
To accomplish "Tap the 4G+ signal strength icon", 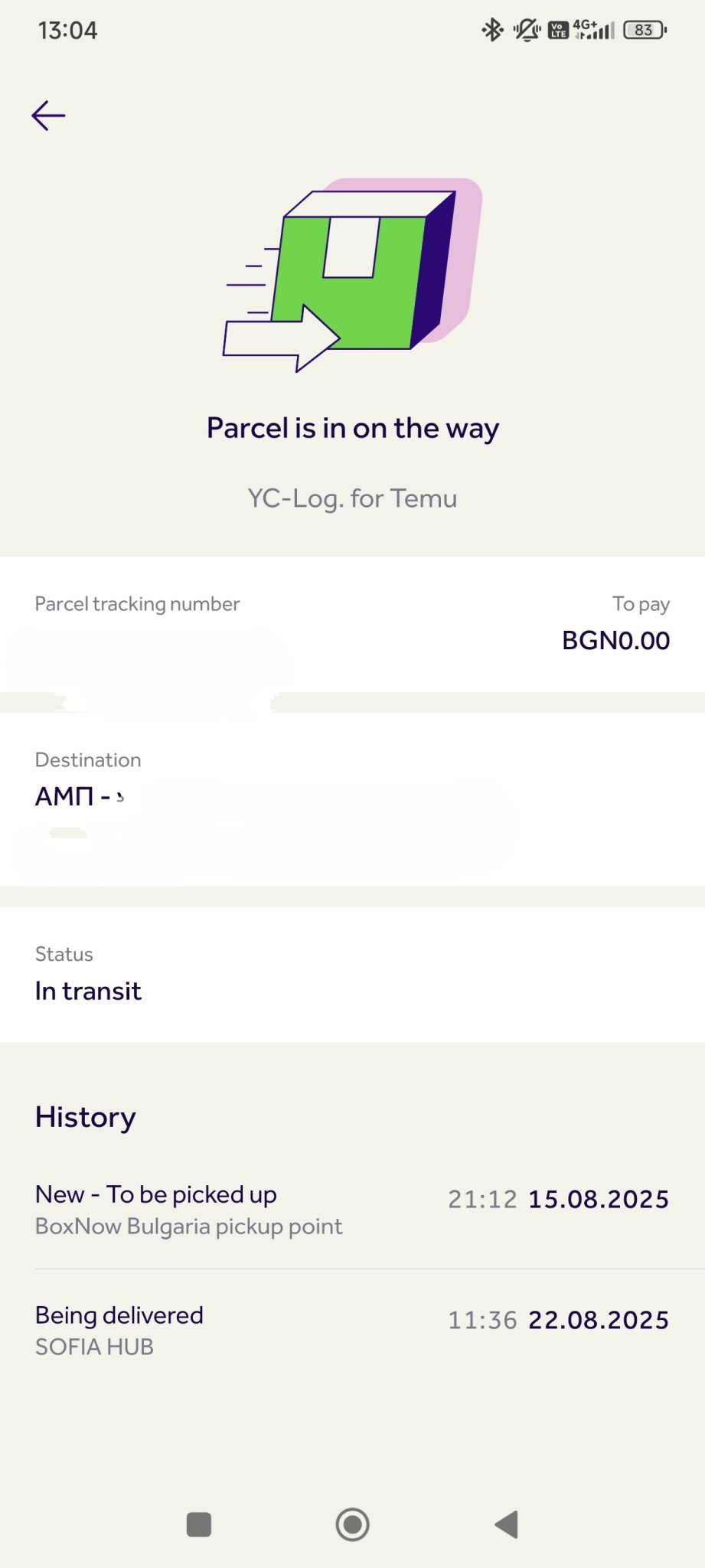I will coord(595,30).
